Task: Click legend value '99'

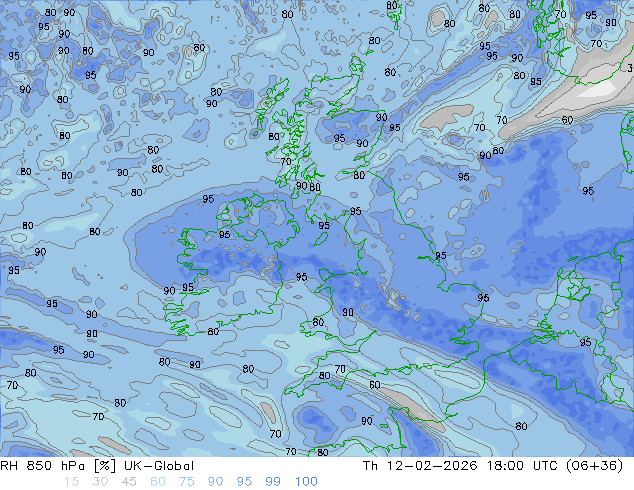Action: coord(273,482)
